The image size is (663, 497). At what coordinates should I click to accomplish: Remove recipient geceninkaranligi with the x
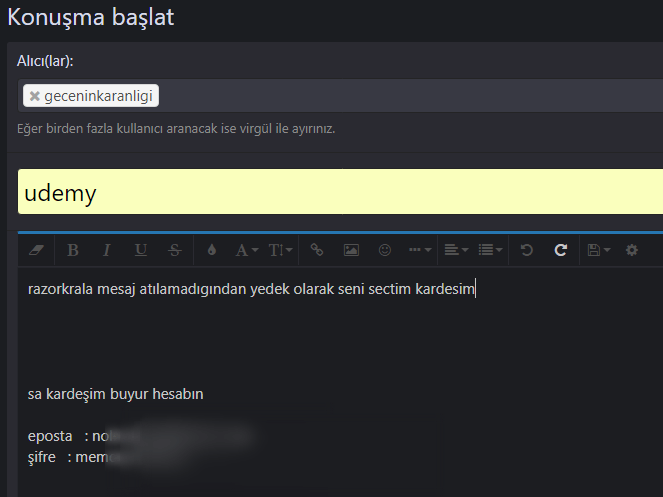tap(35, 96)
